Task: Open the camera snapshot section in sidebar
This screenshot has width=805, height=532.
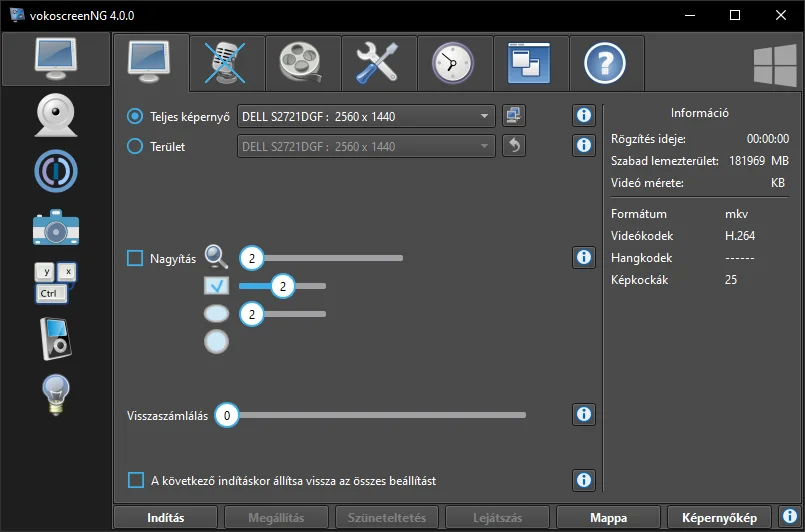Action: (x=56, y=227)
